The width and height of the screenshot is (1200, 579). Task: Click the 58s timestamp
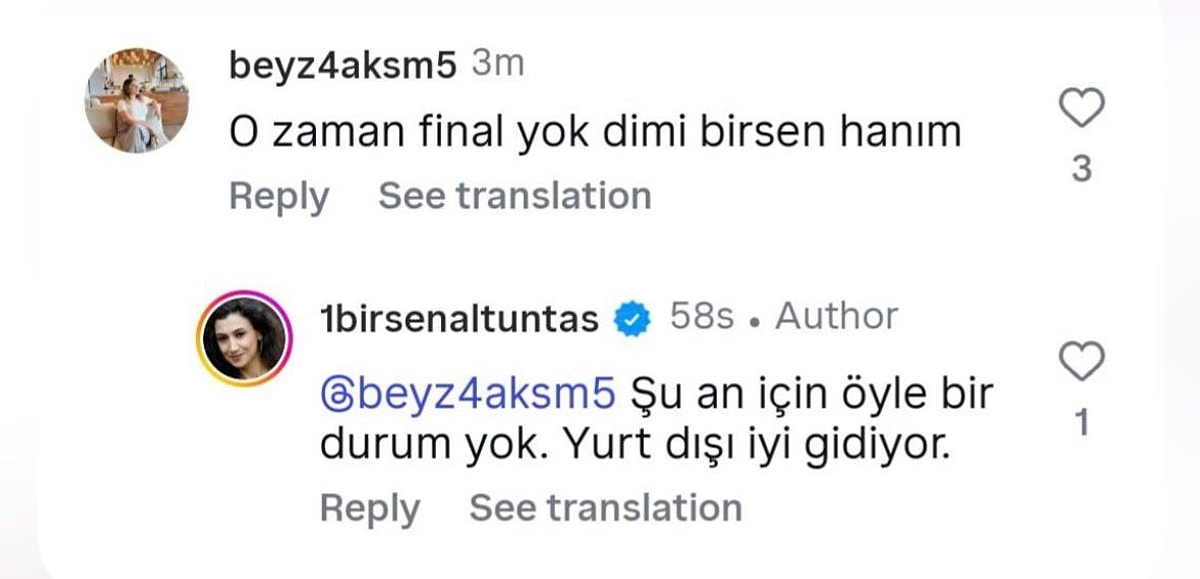click(x=701, y=318)
